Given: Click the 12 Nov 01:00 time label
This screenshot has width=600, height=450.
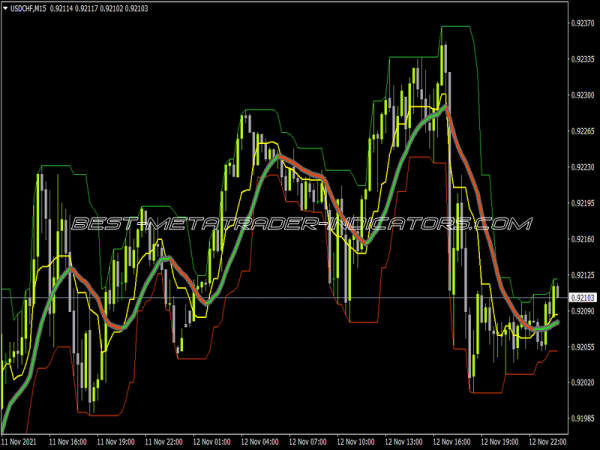Looking at the screenshot, I should click(212, 442).
